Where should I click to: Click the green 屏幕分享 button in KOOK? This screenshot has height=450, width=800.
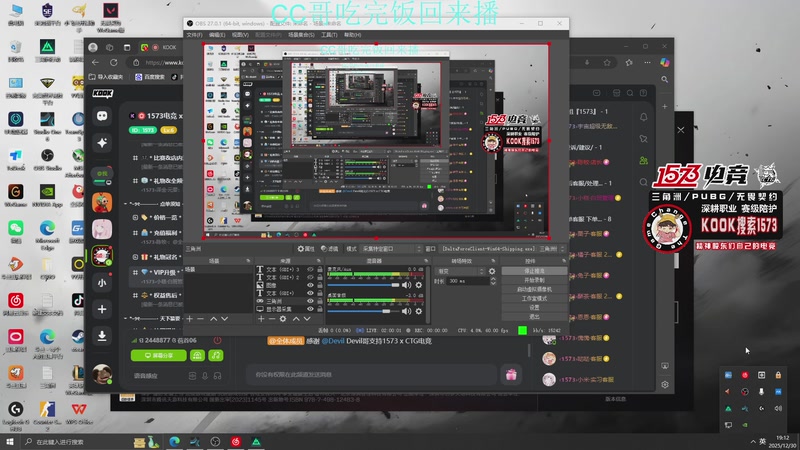tap(159, 356)
